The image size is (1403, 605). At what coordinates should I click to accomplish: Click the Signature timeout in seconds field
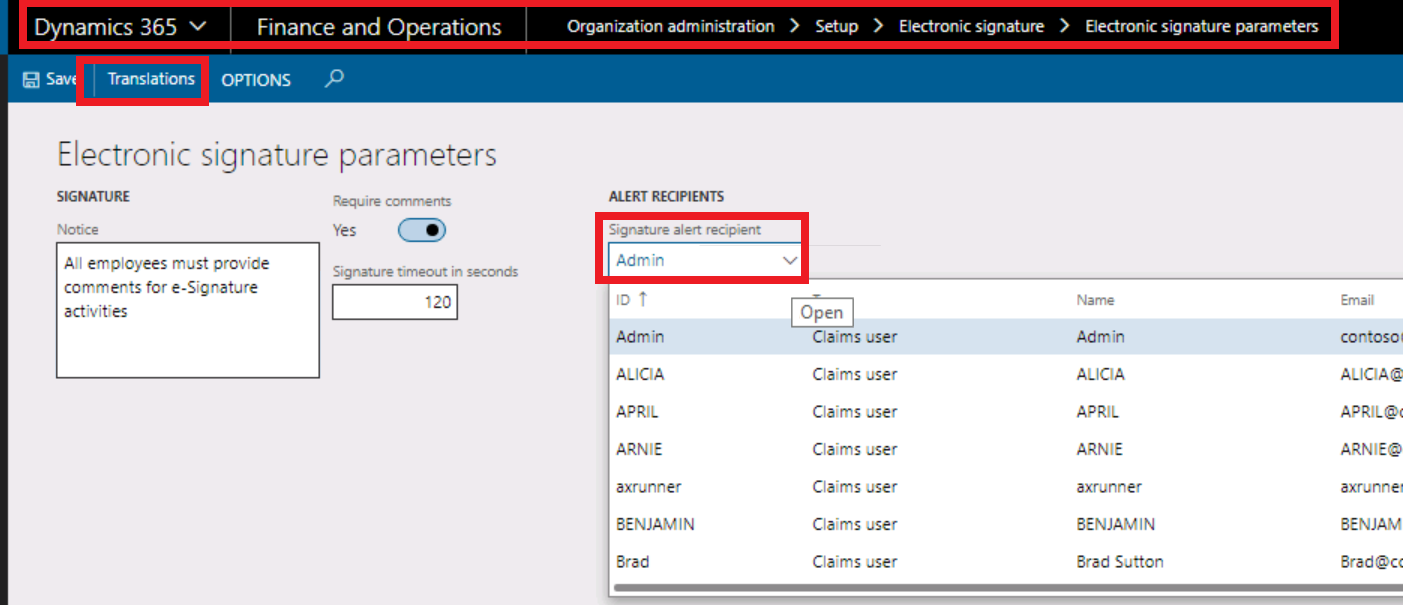[x=395, y=302]
